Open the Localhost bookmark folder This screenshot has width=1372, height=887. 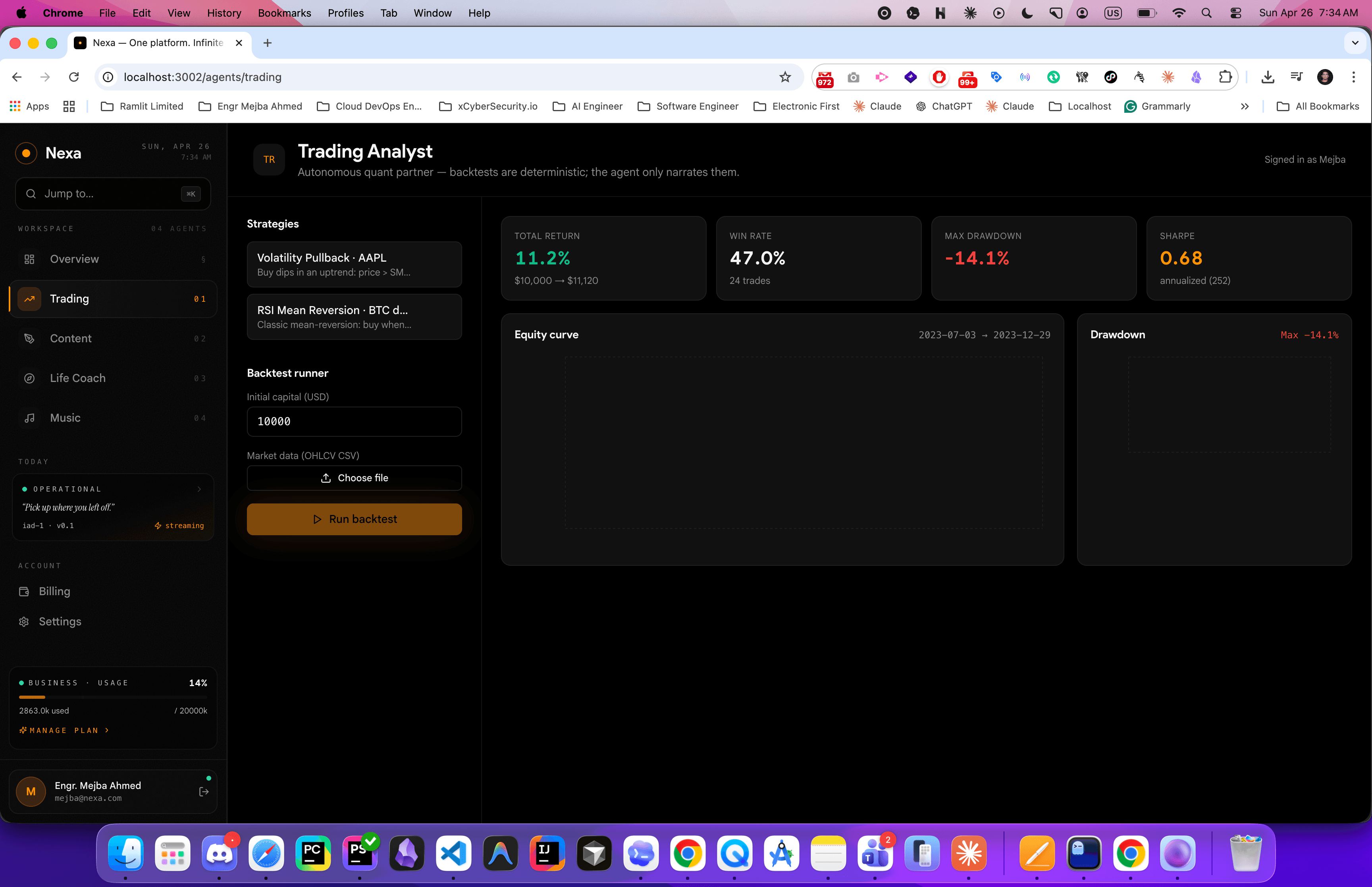click(x=1080, y=106)
